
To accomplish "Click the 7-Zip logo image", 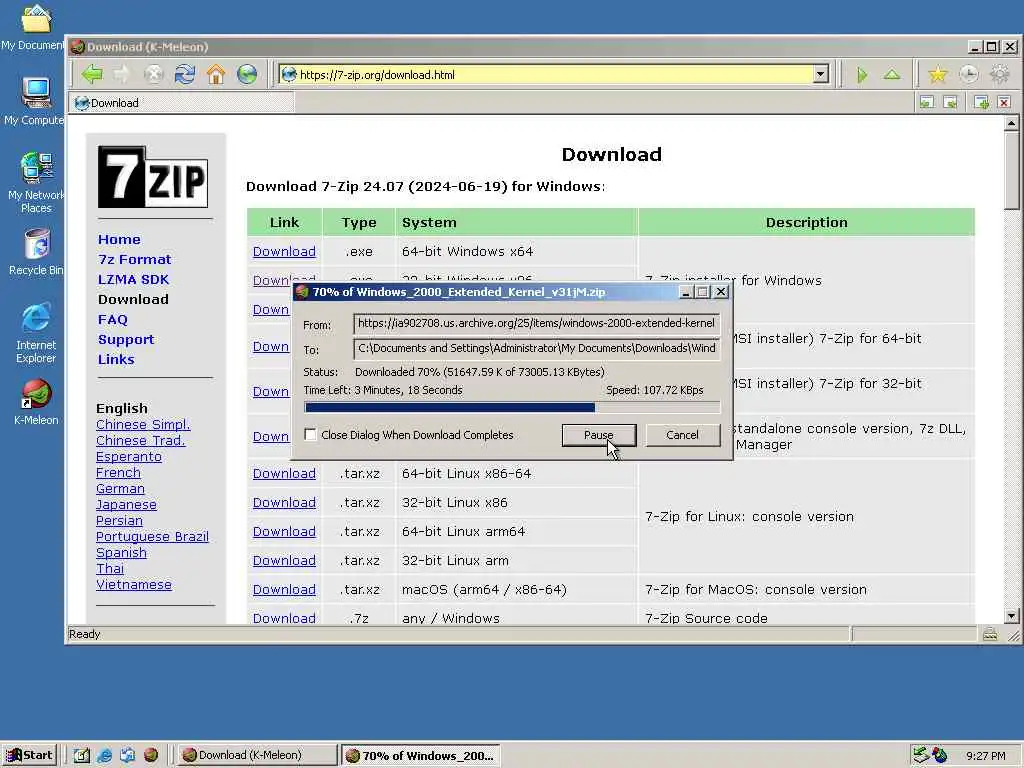I will (153, 177).
